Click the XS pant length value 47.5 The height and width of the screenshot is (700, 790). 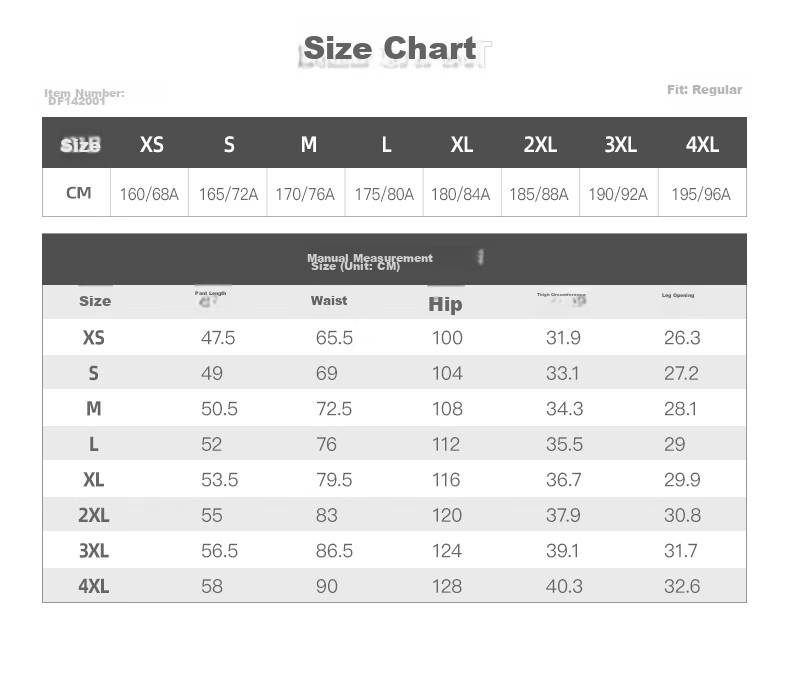pyautogui.click(x=218, y=338)
